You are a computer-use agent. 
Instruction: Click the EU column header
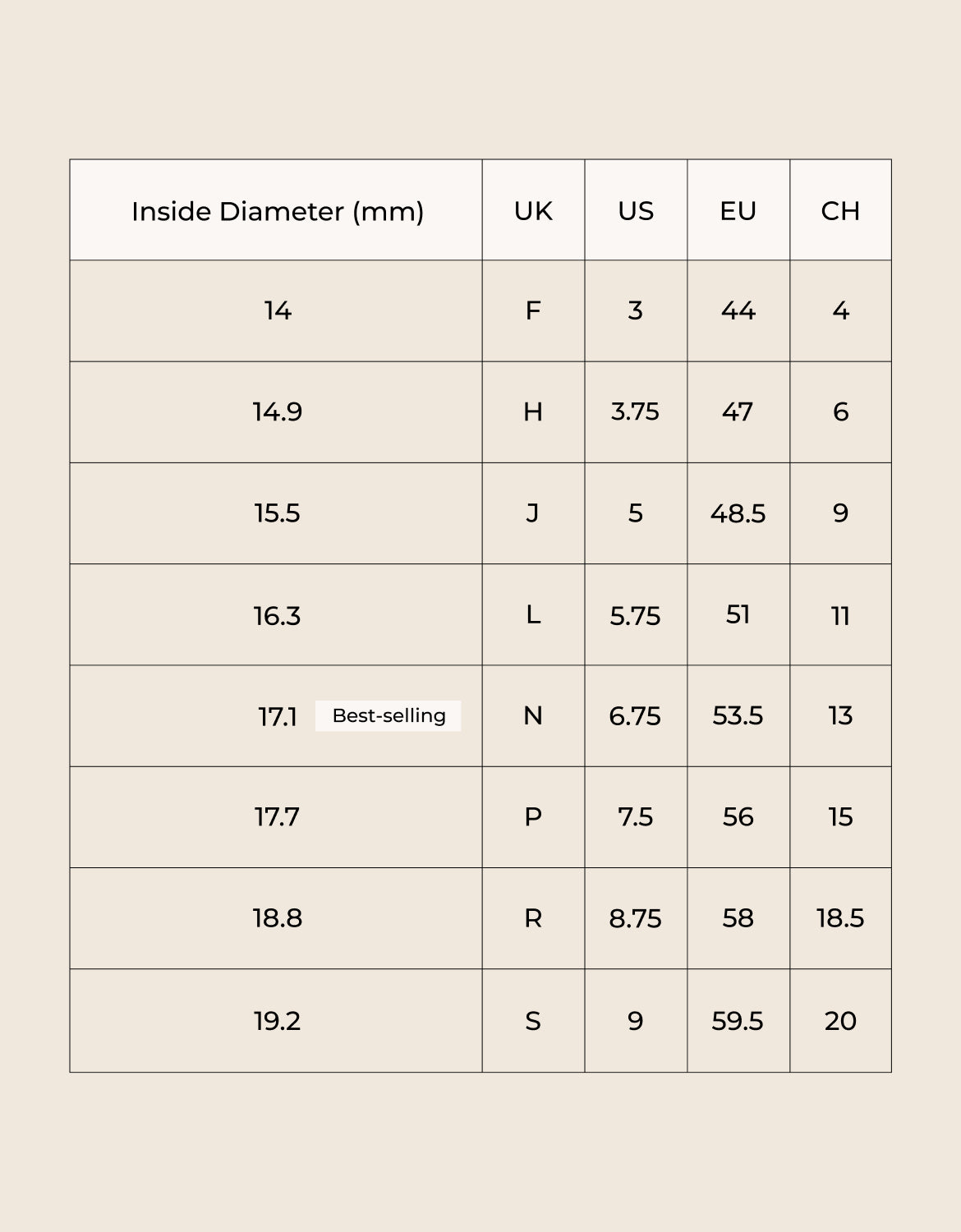pyautogui.click(x=738, y=211)
